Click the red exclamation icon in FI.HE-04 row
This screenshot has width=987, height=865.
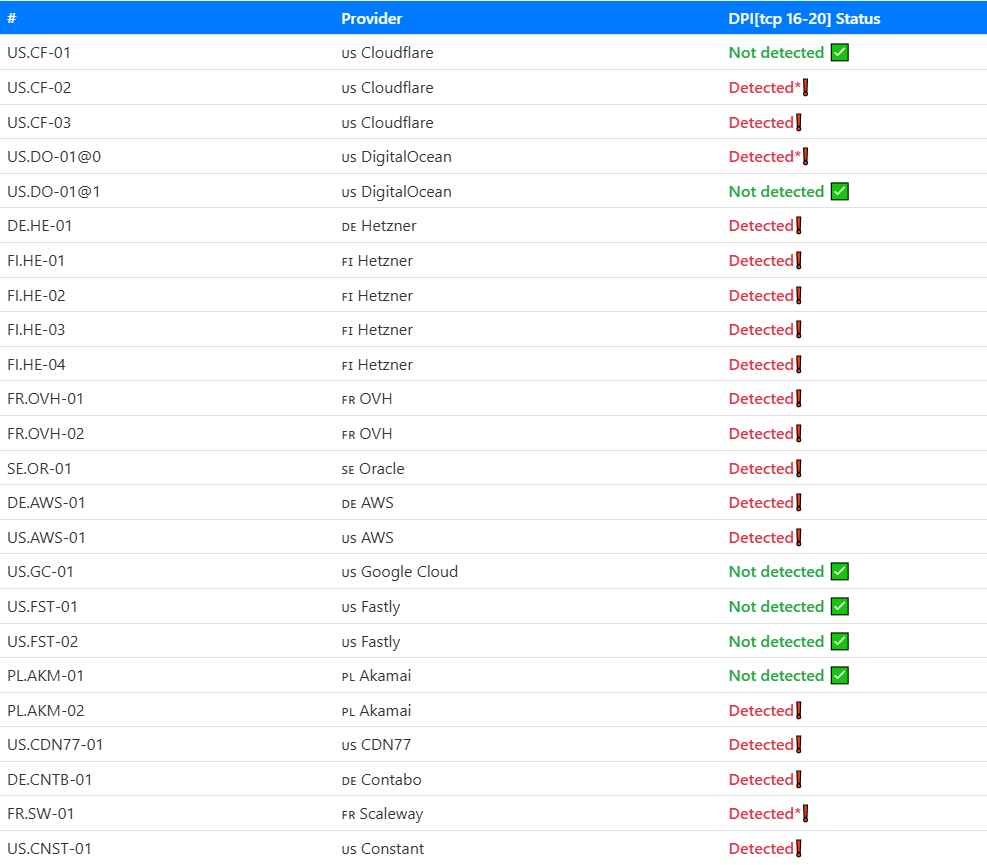(799, 365)
